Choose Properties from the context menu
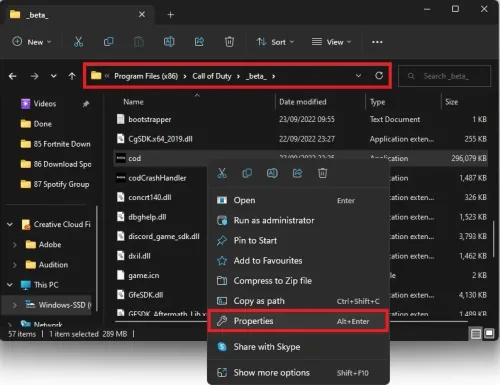The image size is (500, 385). click(x=298, y=321)
